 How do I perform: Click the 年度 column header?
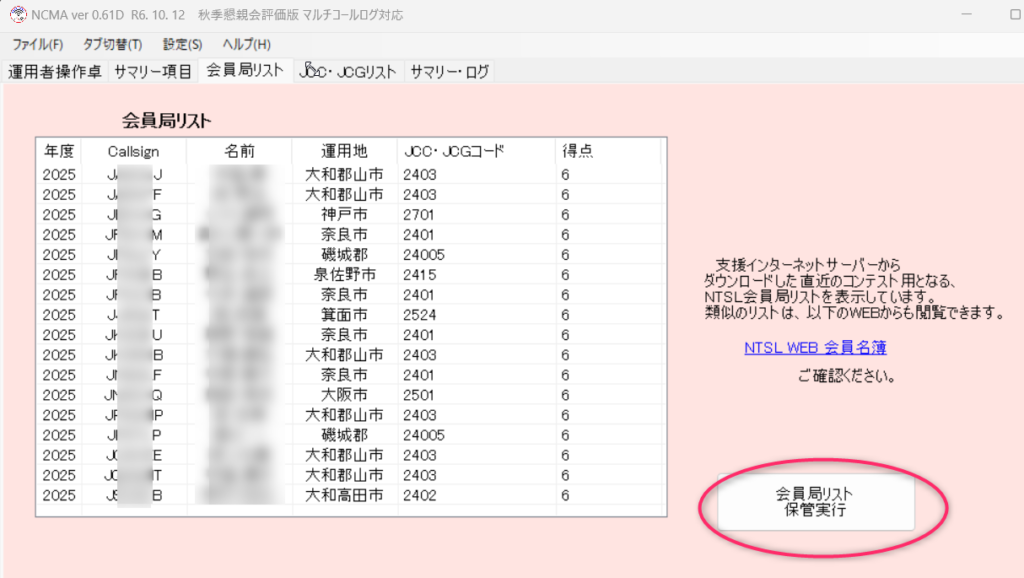click(x=59, y=151)
